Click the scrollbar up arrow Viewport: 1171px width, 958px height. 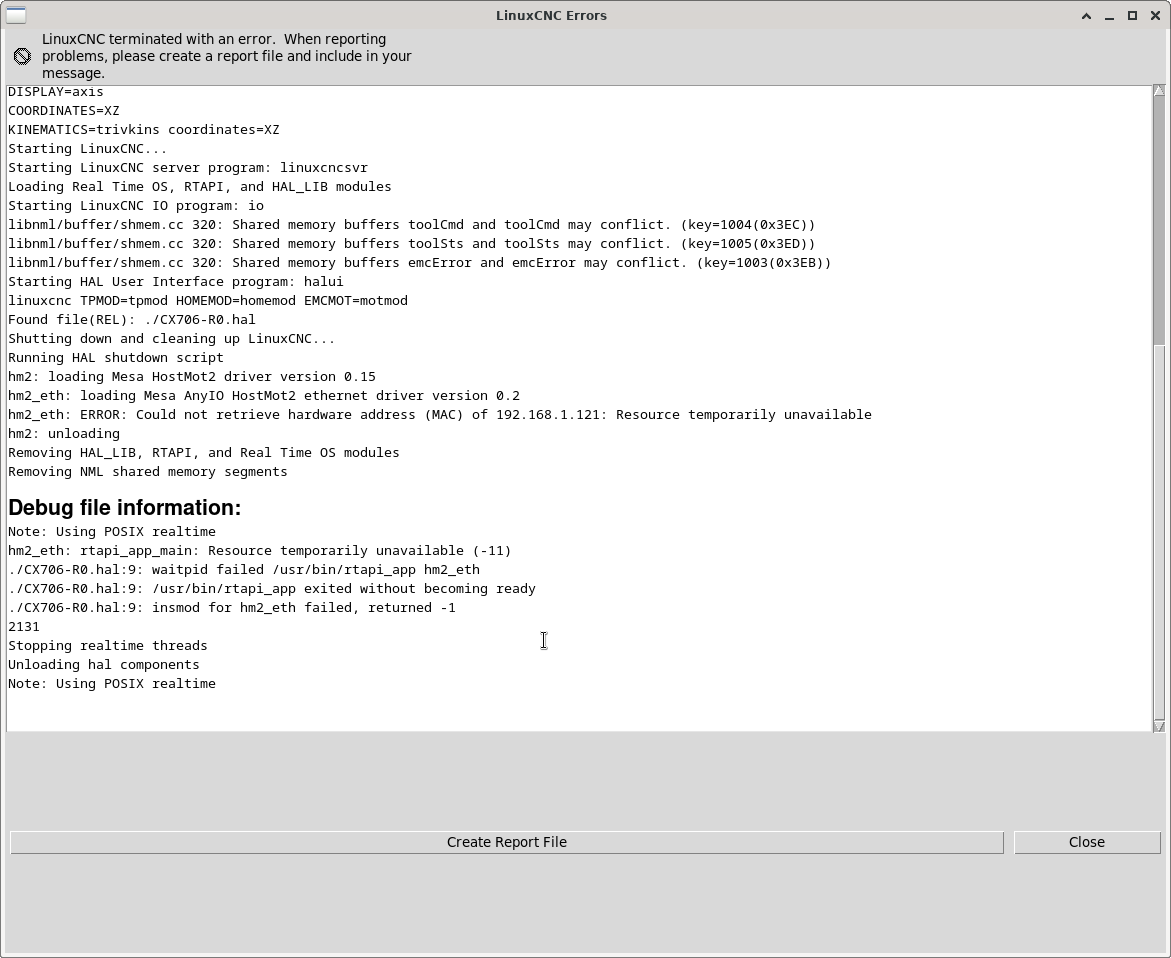click(x=1159, y=90)
